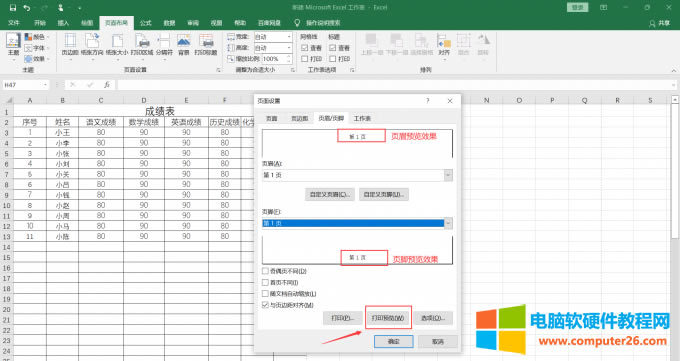Toggle the 首页不同 checkbox
The height and width of the screenshot is (361, 680).
(x=265, y=282)
